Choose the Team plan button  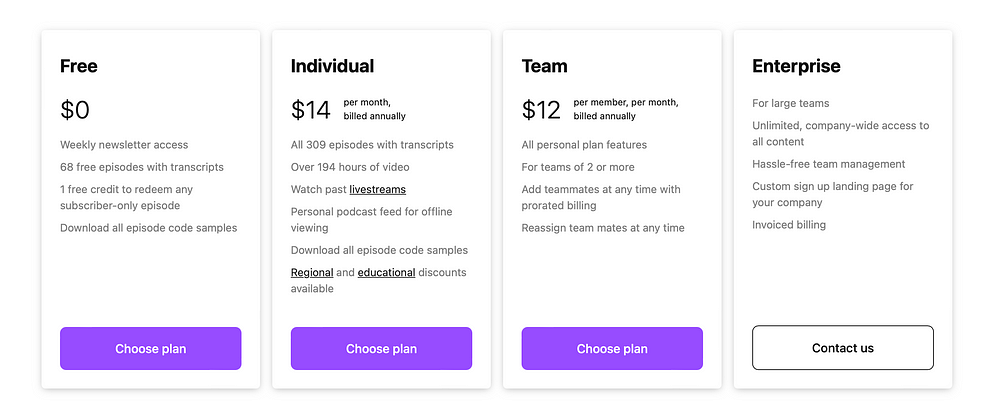[x=612, y=349]
